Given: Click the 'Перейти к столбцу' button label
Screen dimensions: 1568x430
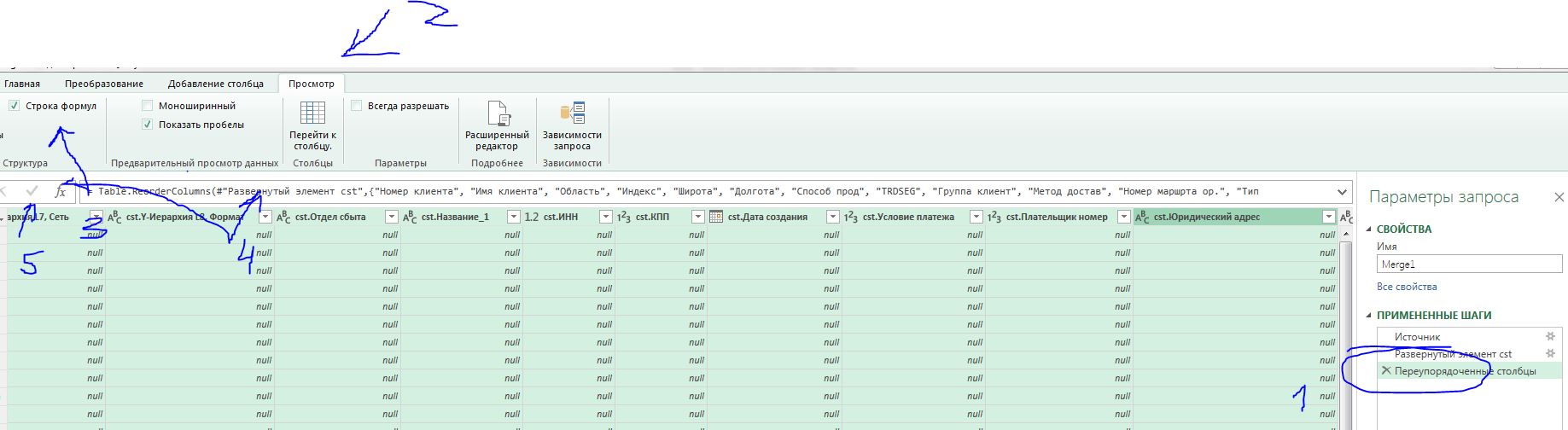Looking at the screenshot, I should pos(312,140).
